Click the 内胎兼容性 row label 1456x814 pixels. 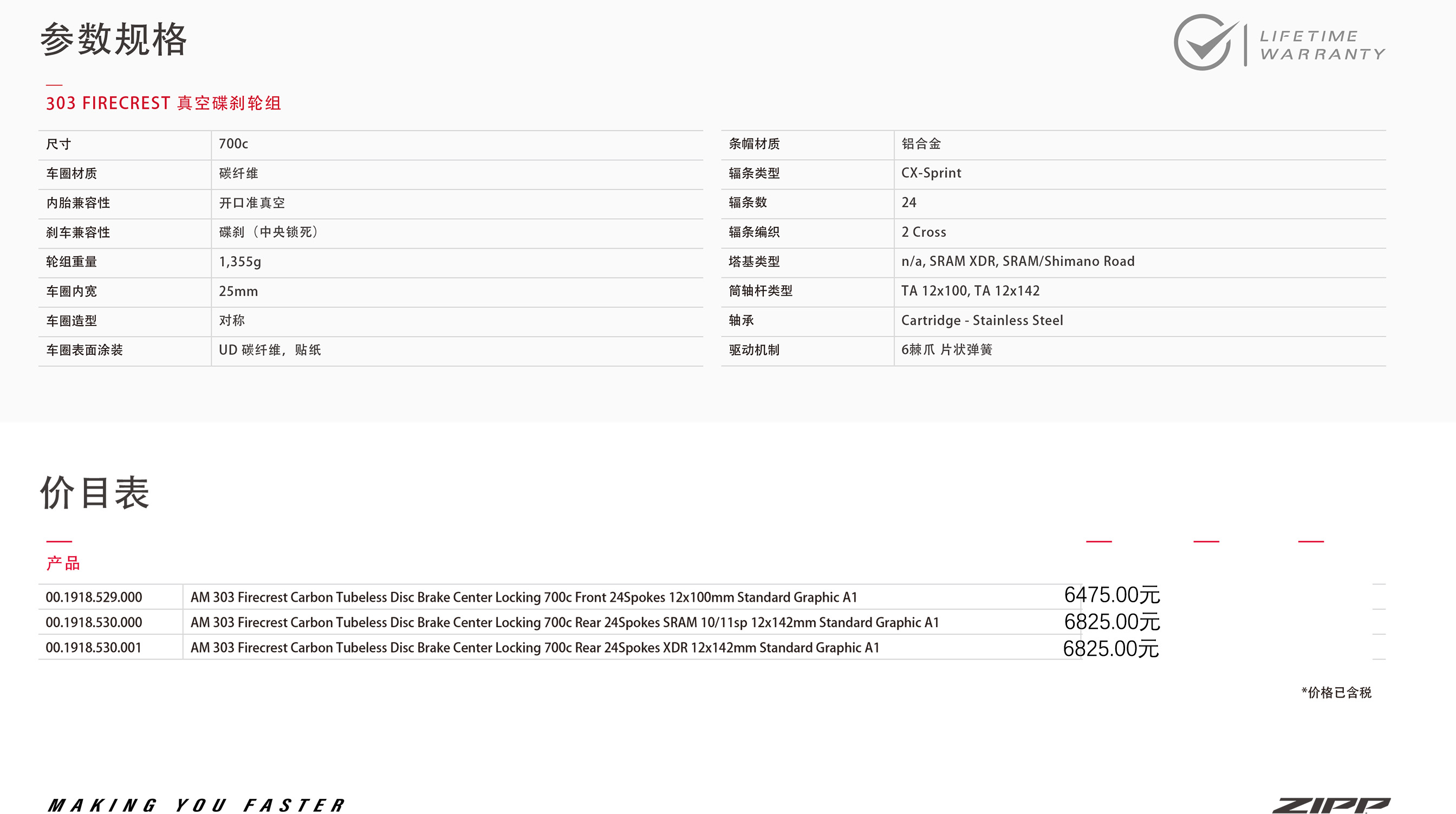(x=78, y=203)
